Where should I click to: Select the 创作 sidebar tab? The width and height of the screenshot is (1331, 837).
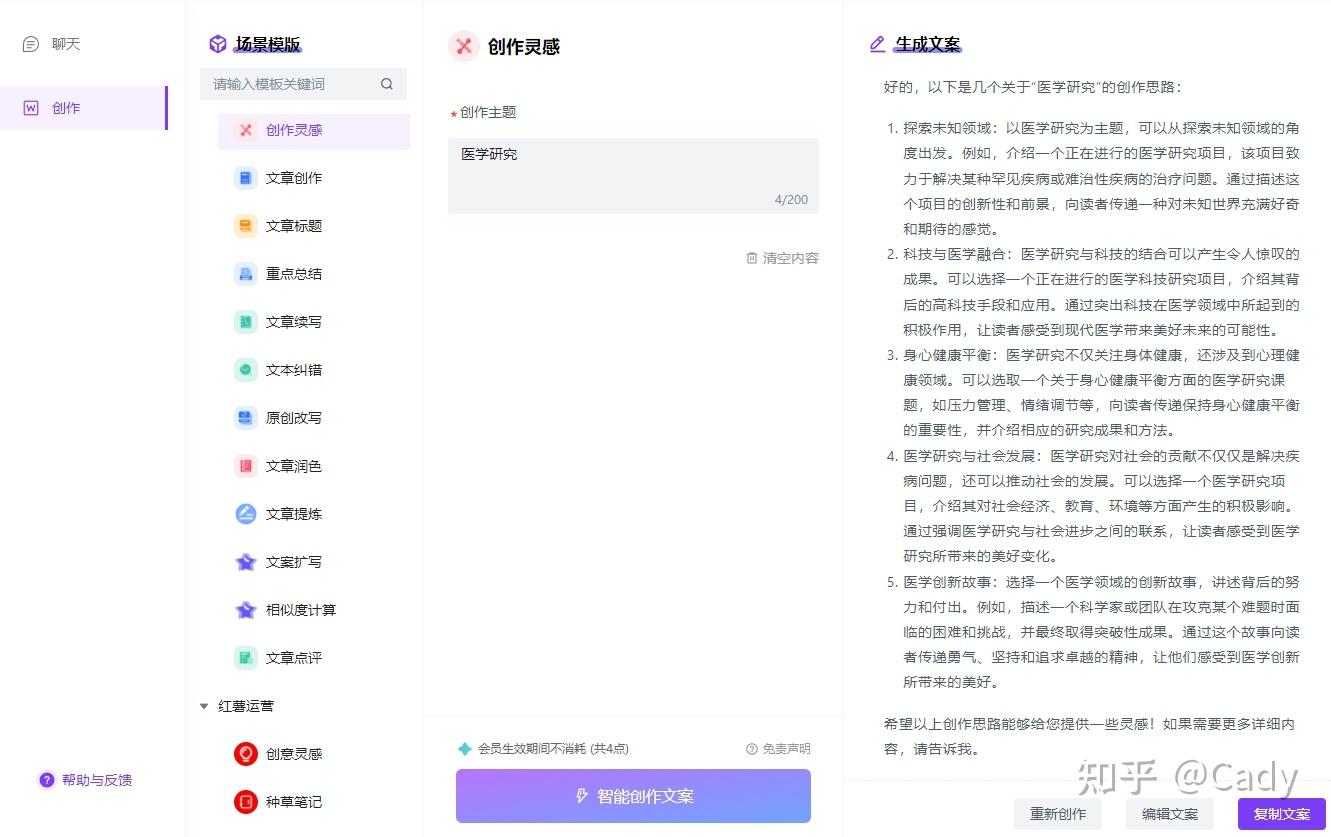83,108
